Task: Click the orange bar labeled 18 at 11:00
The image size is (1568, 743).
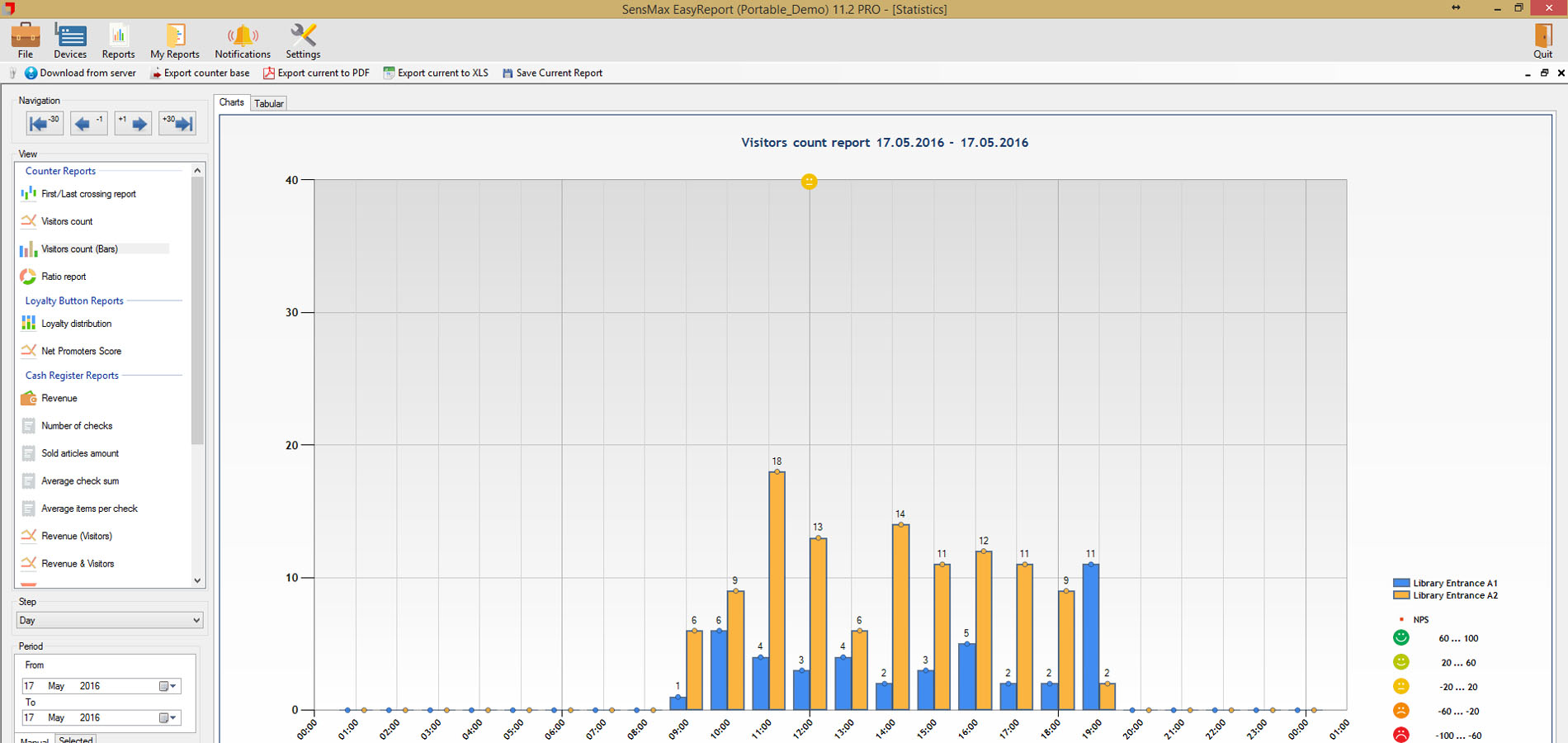Action: [x=777, y=590]
